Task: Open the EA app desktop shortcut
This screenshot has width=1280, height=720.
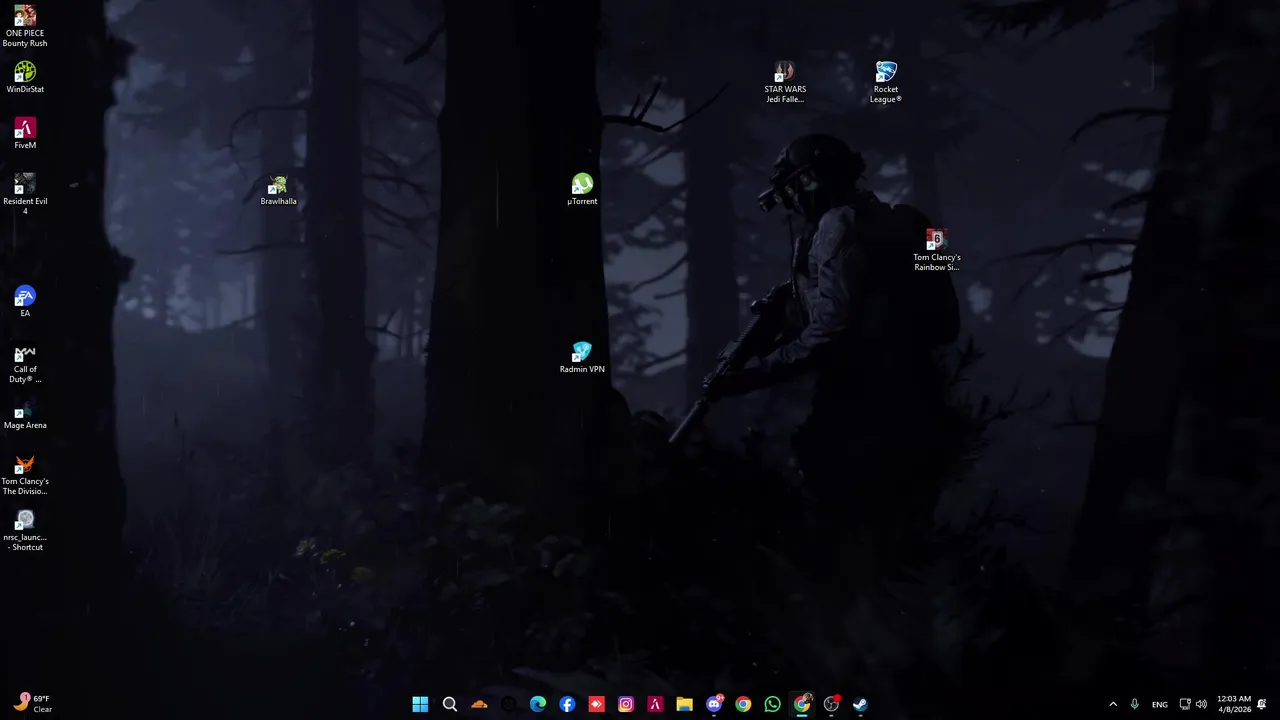Action: (25, 302)
